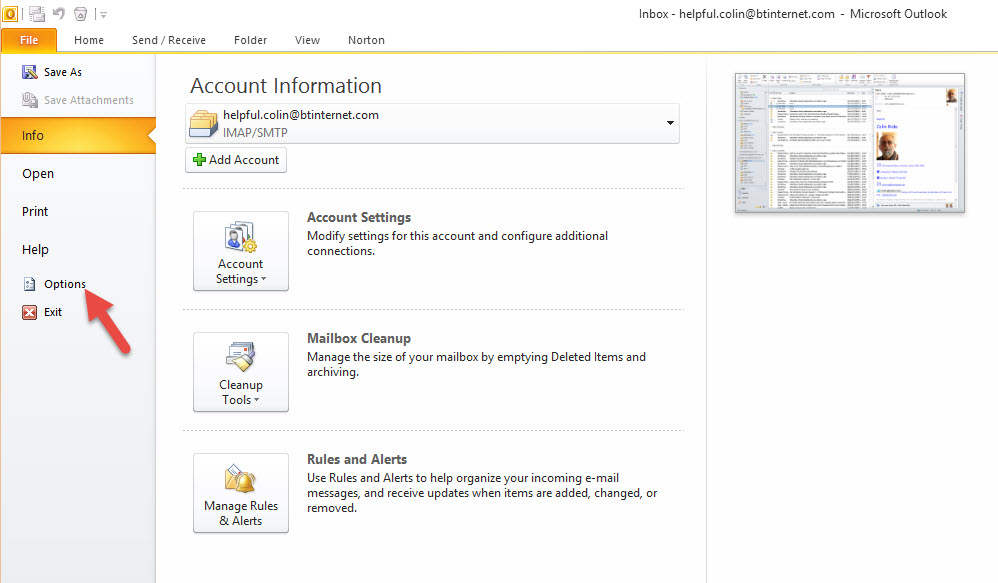
Task: Click the Outlook window preview thumbnail
Action: [x=850, y=143]
